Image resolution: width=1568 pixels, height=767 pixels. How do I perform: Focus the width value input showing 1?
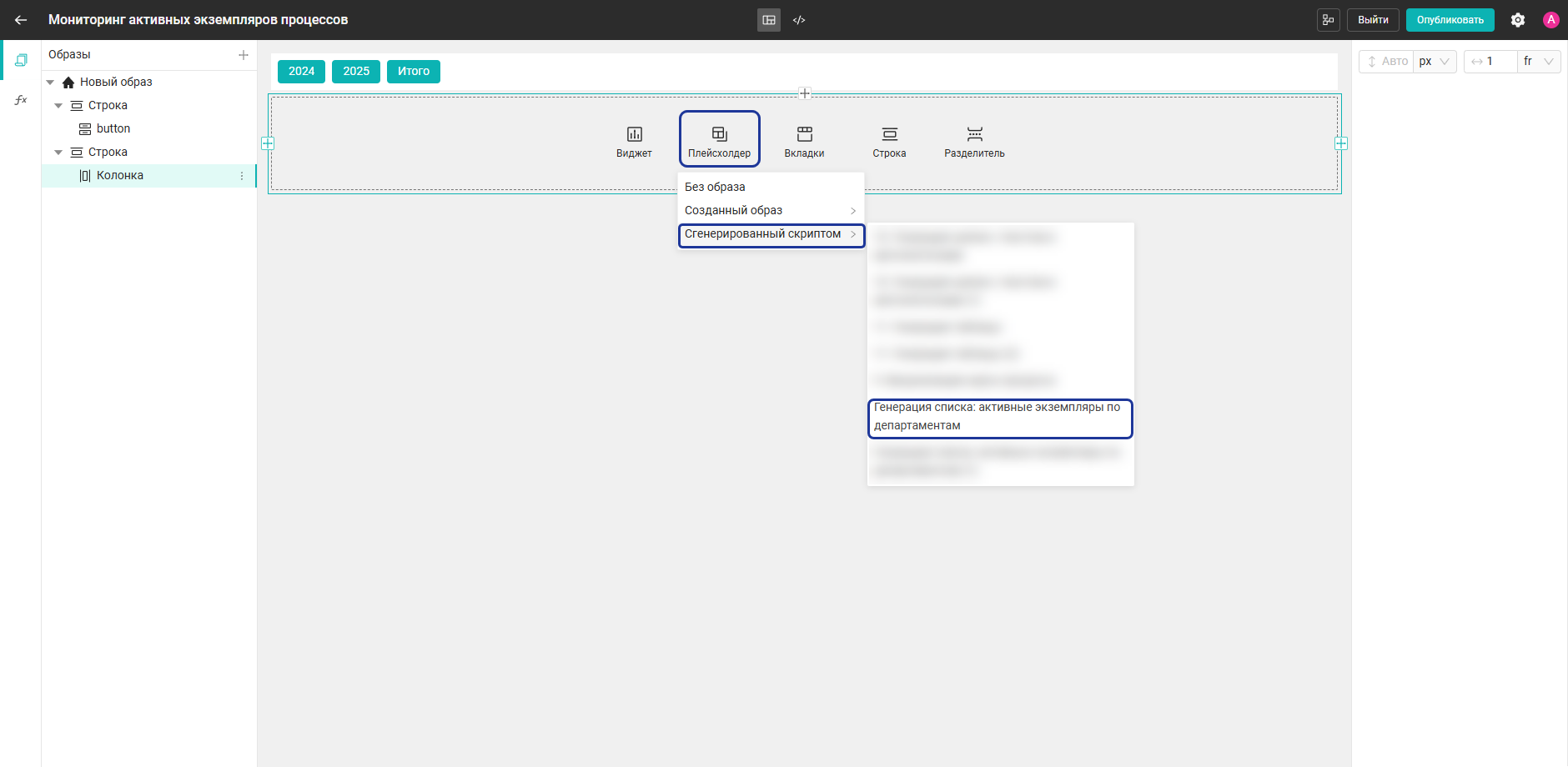pyautogui.click(x=1491, y=62)
